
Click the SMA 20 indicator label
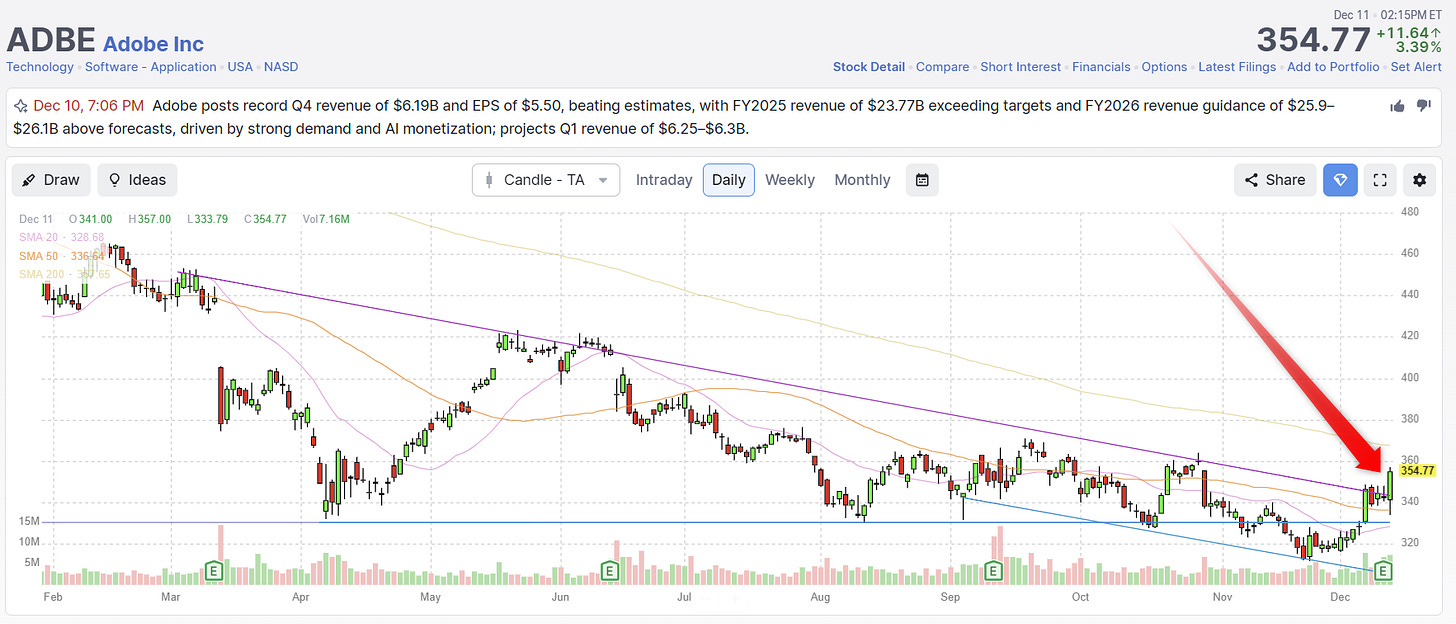[x=61, y=237]
